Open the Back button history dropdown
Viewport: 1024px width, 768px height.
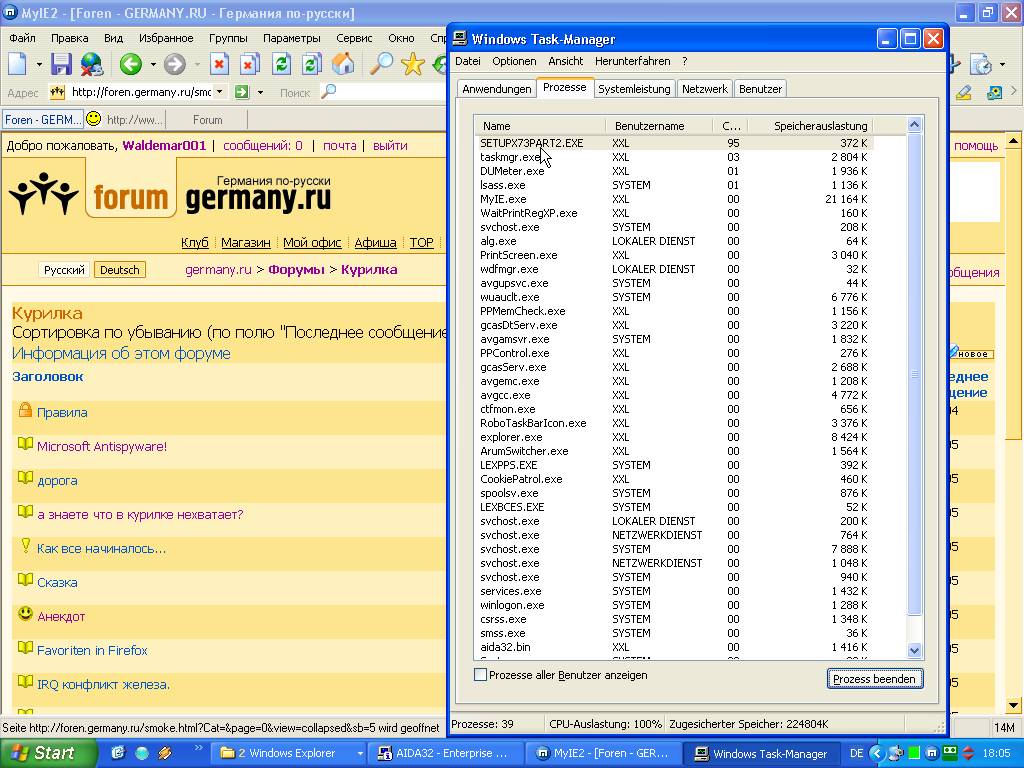tap(153, 65)
